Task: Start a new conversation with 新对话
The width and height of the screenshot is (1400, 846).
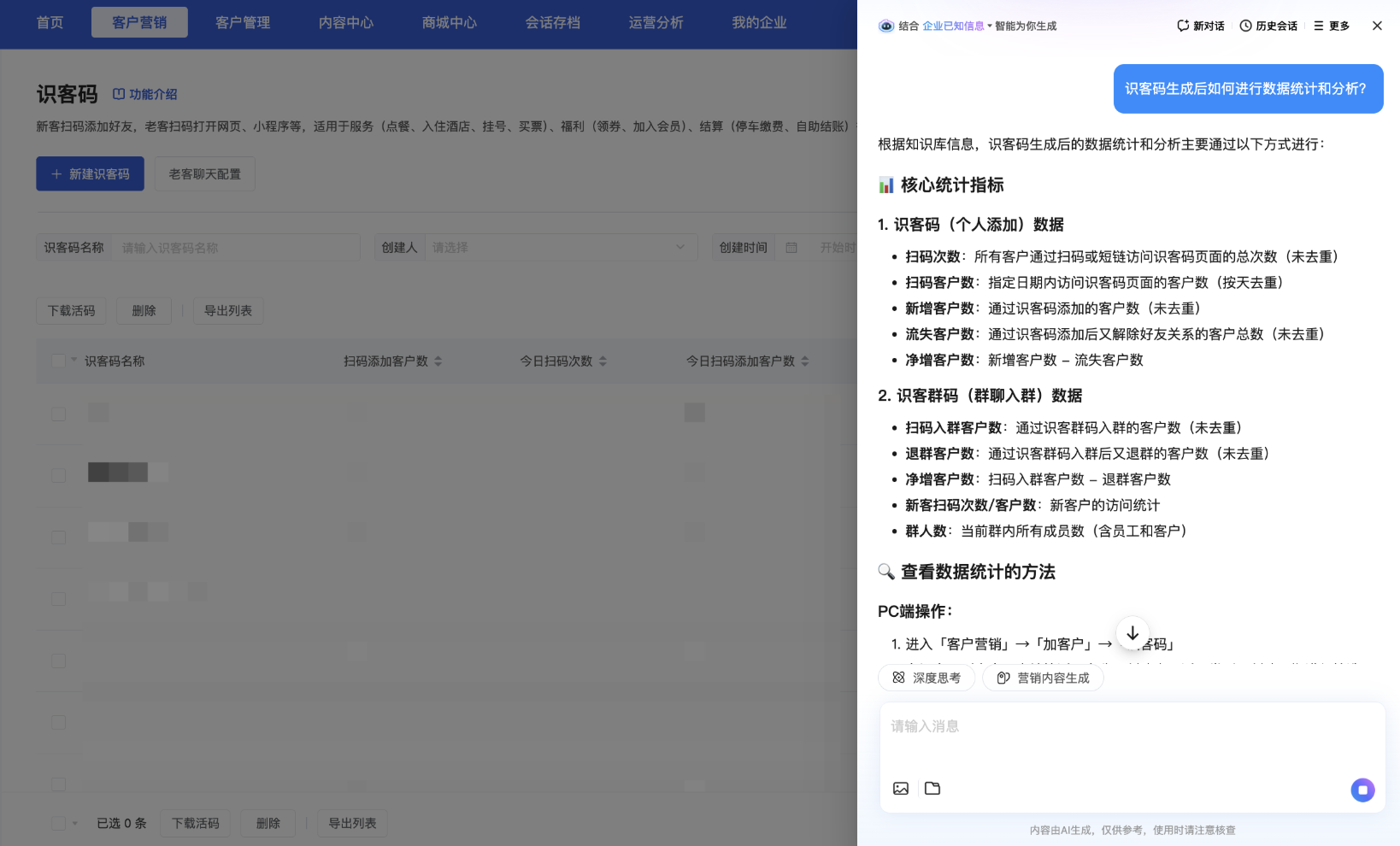Action: pyautogui.click(x=1201, y=26)
